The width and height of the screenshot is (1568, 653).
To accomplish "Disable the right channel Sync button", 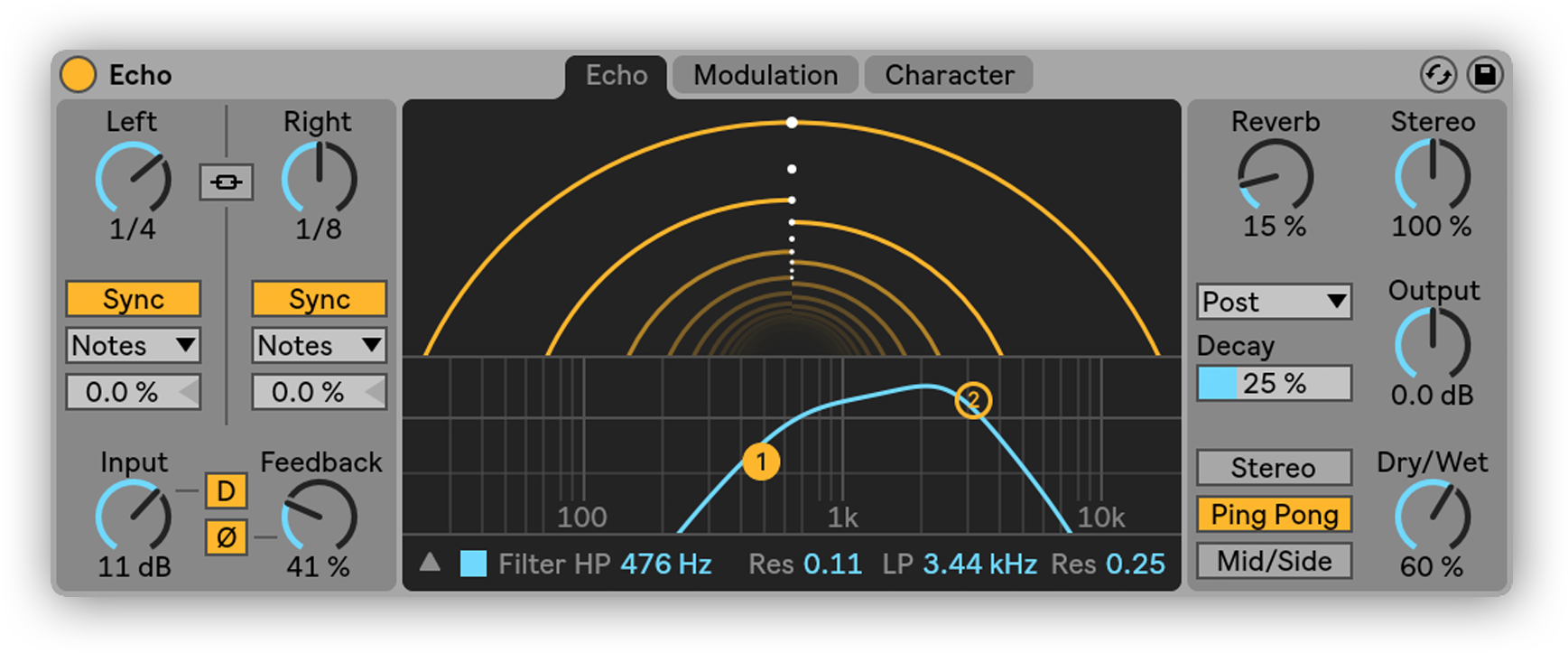I will 319,299.
